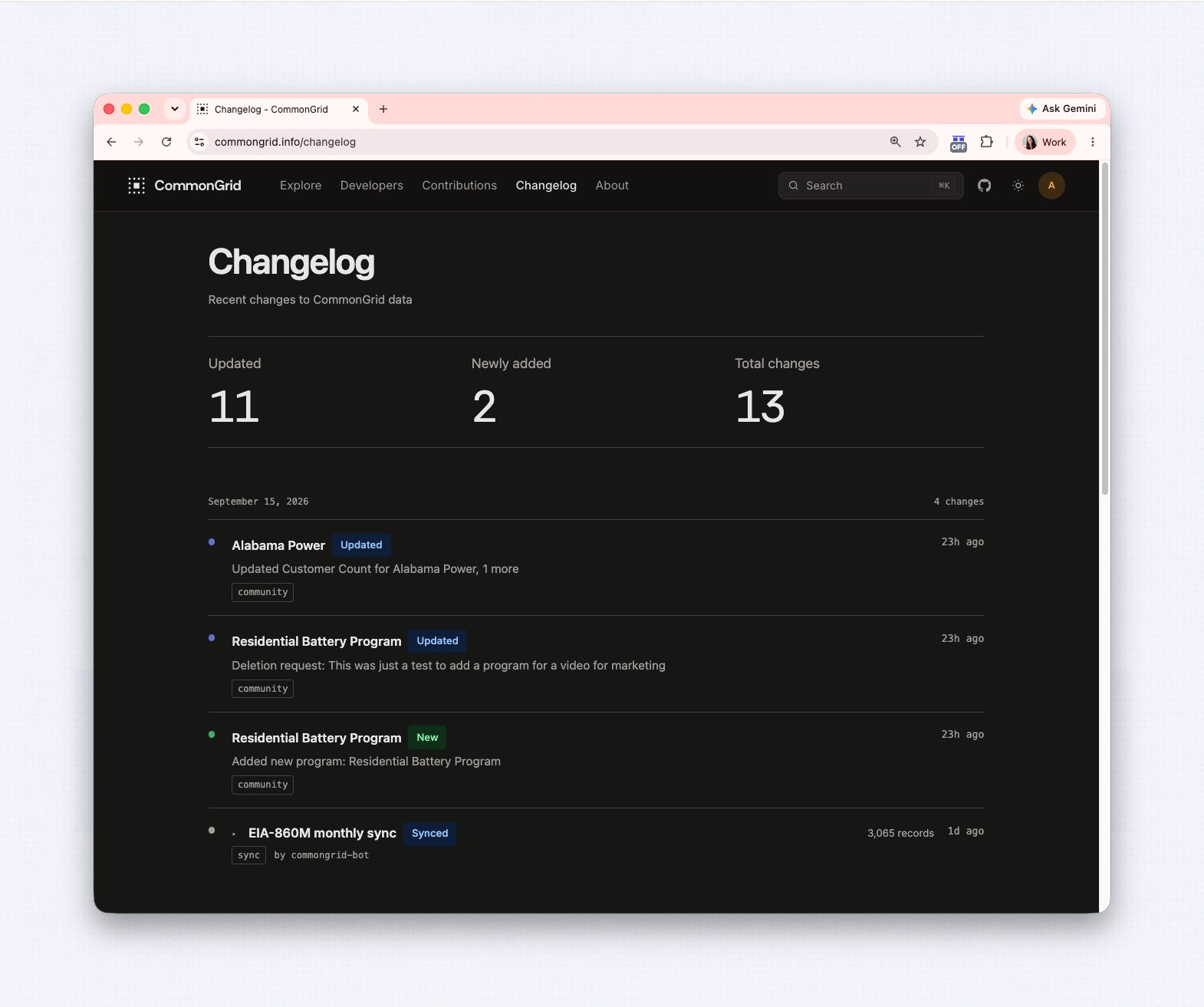The width and height of the screenshot is (1204, 1007).
Task: Open the Contributions nav item
Action: pyautogui.click(x=459, y=186)
